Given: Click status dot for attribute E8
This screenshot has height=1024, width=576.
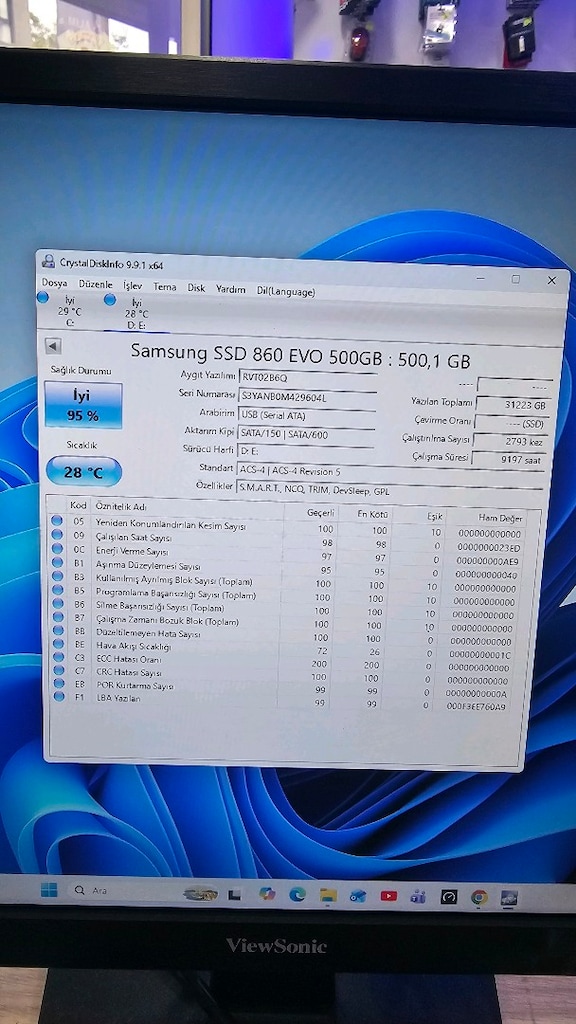Looking at the screenshot, I should pyautogui.click(x=59, y=683).
